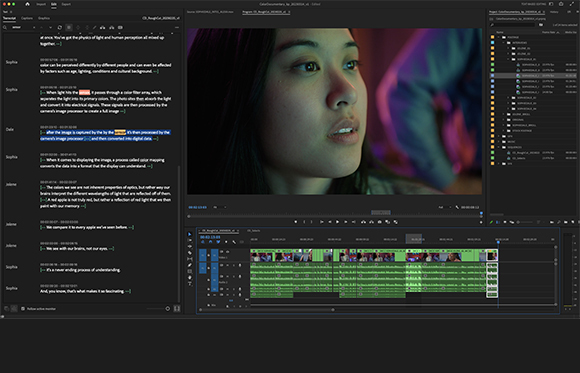Go to next search result arrow

[50, 27]
